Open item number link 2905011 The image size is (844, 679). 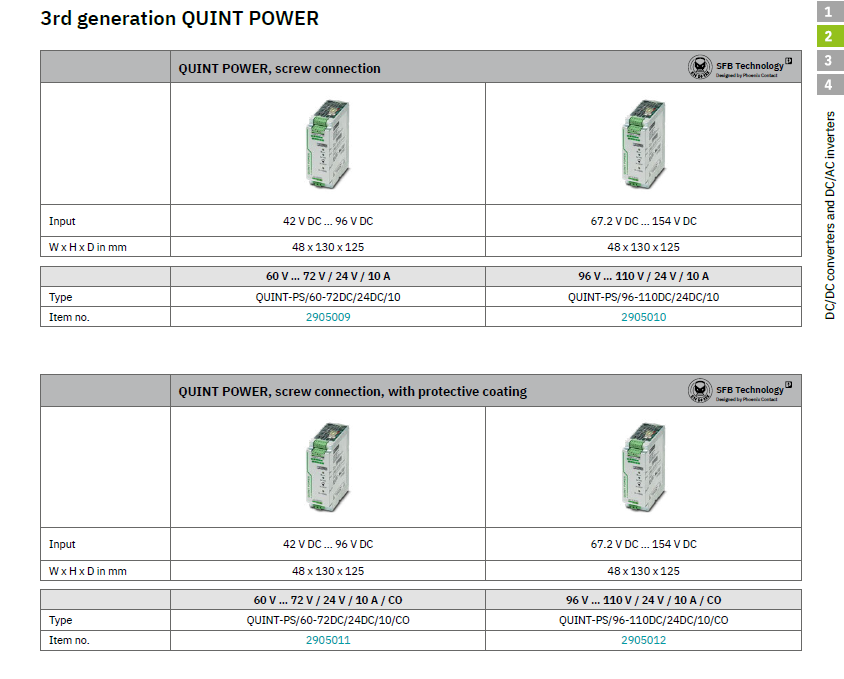328,640
